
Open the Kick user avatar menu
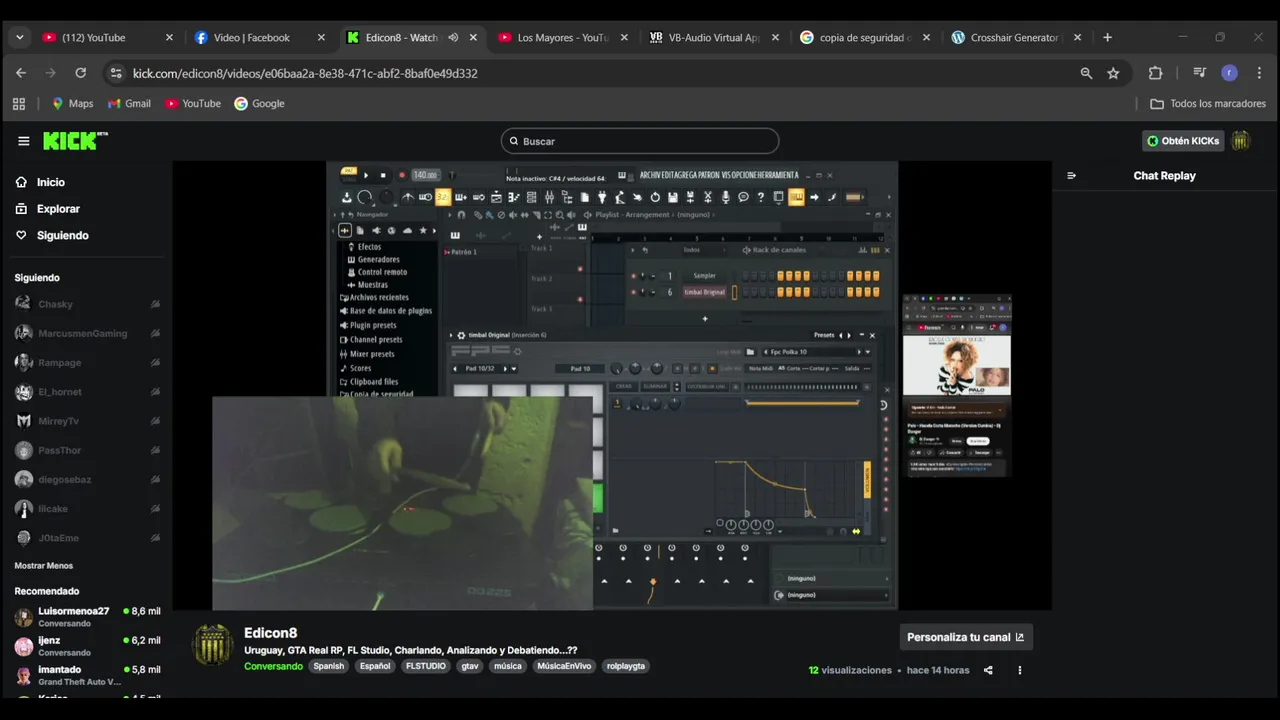pyautogui.click(x=1240, y=141)
